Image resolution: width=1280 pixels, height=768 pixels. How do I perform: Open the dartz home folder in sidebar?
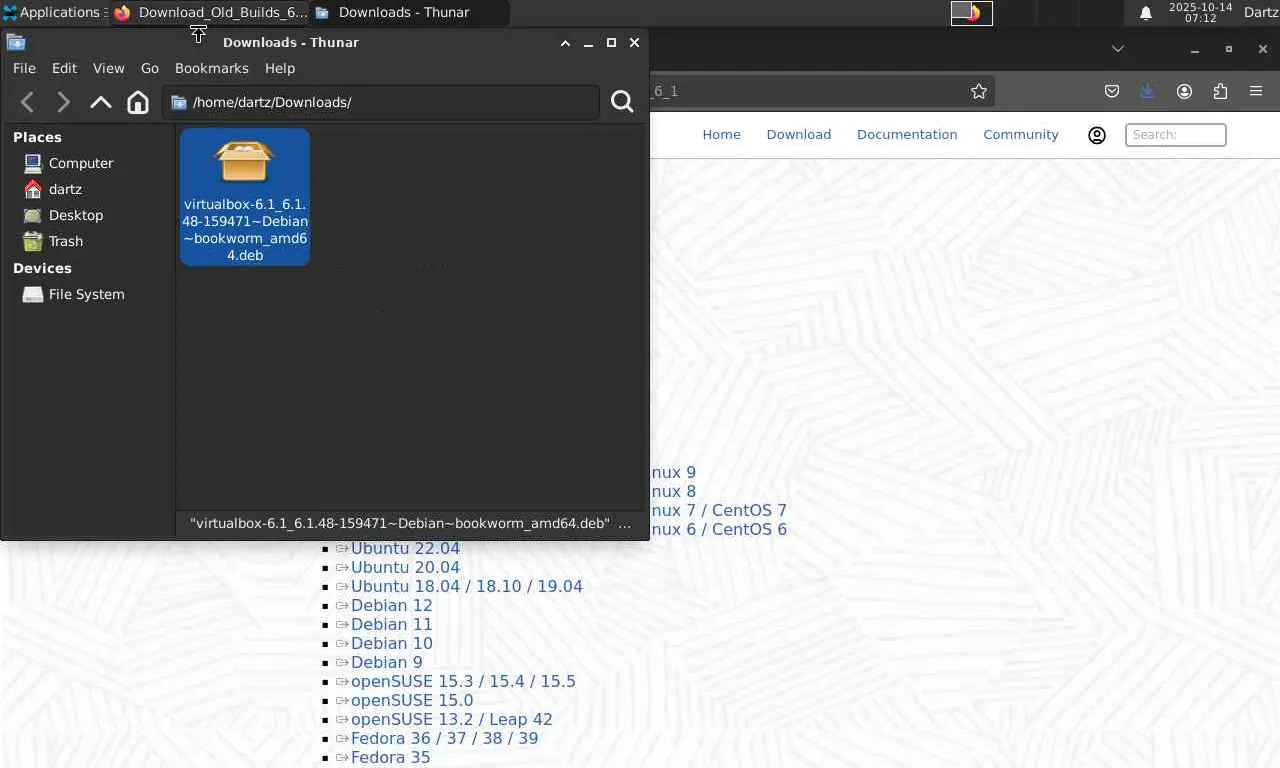tap(65, 189)
